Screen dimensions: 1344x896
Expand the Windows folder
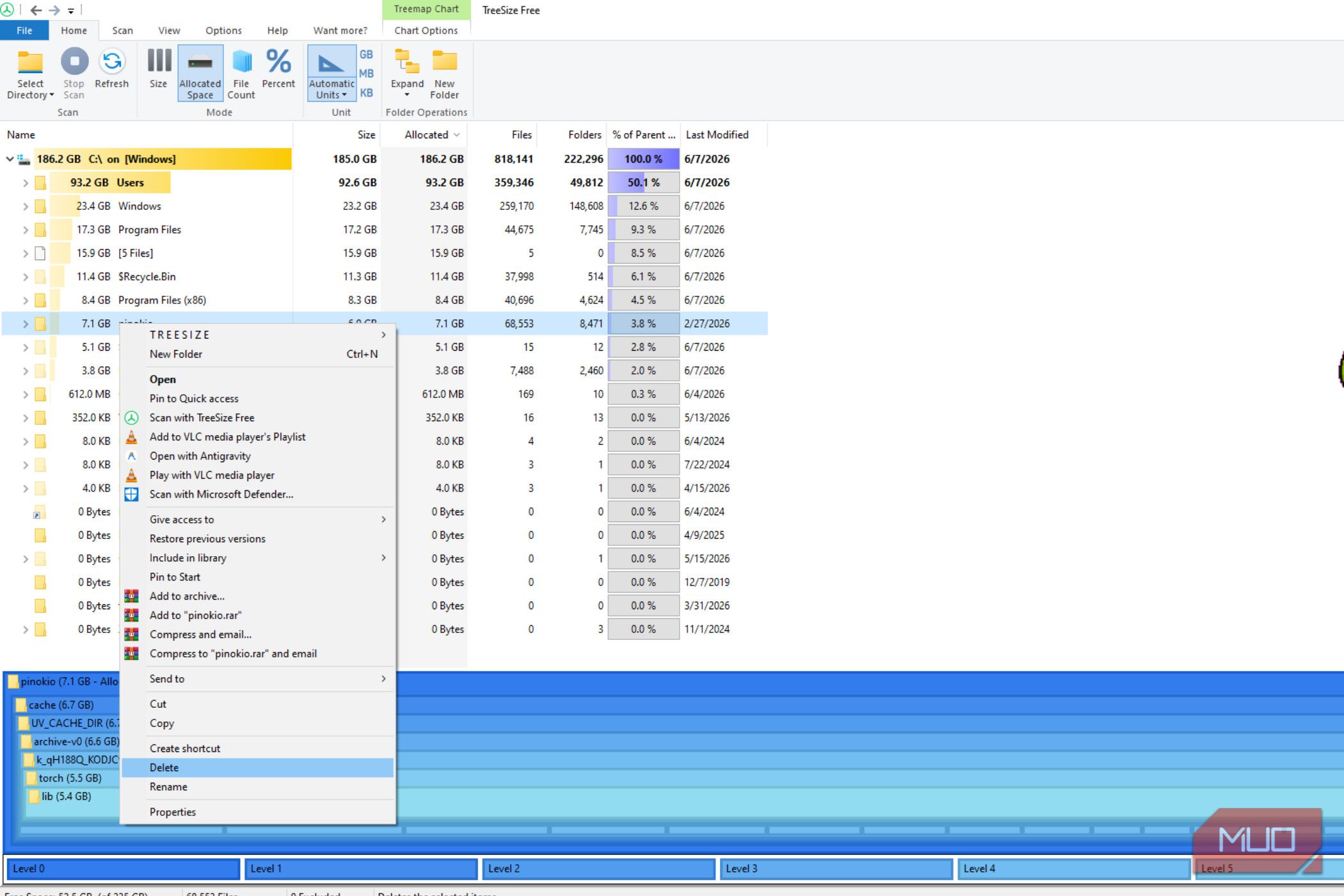point(26,206)
